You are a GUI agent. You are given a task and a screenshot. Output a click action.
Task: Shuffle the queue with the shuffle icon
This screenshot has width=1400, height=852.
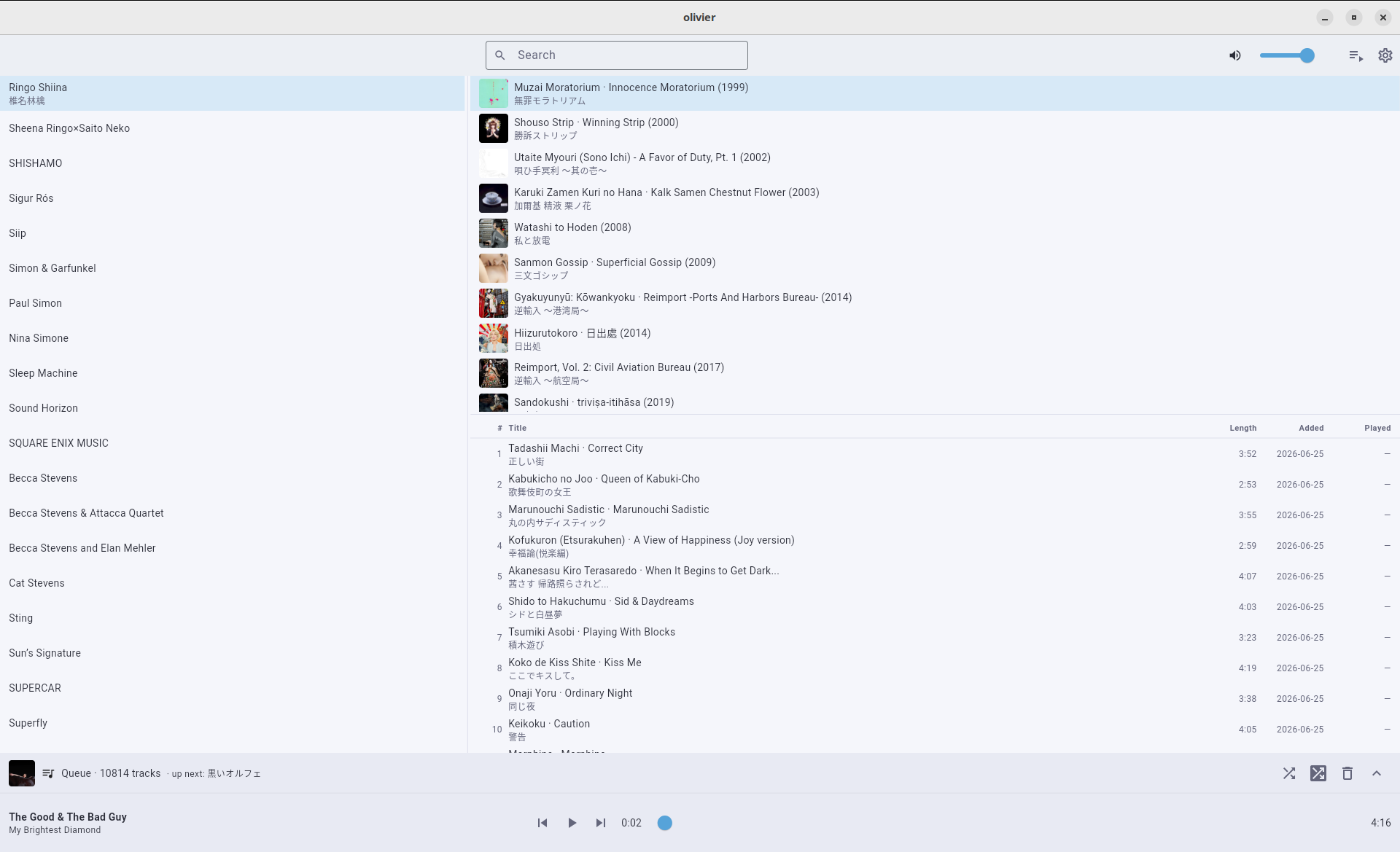[1289, 773]
